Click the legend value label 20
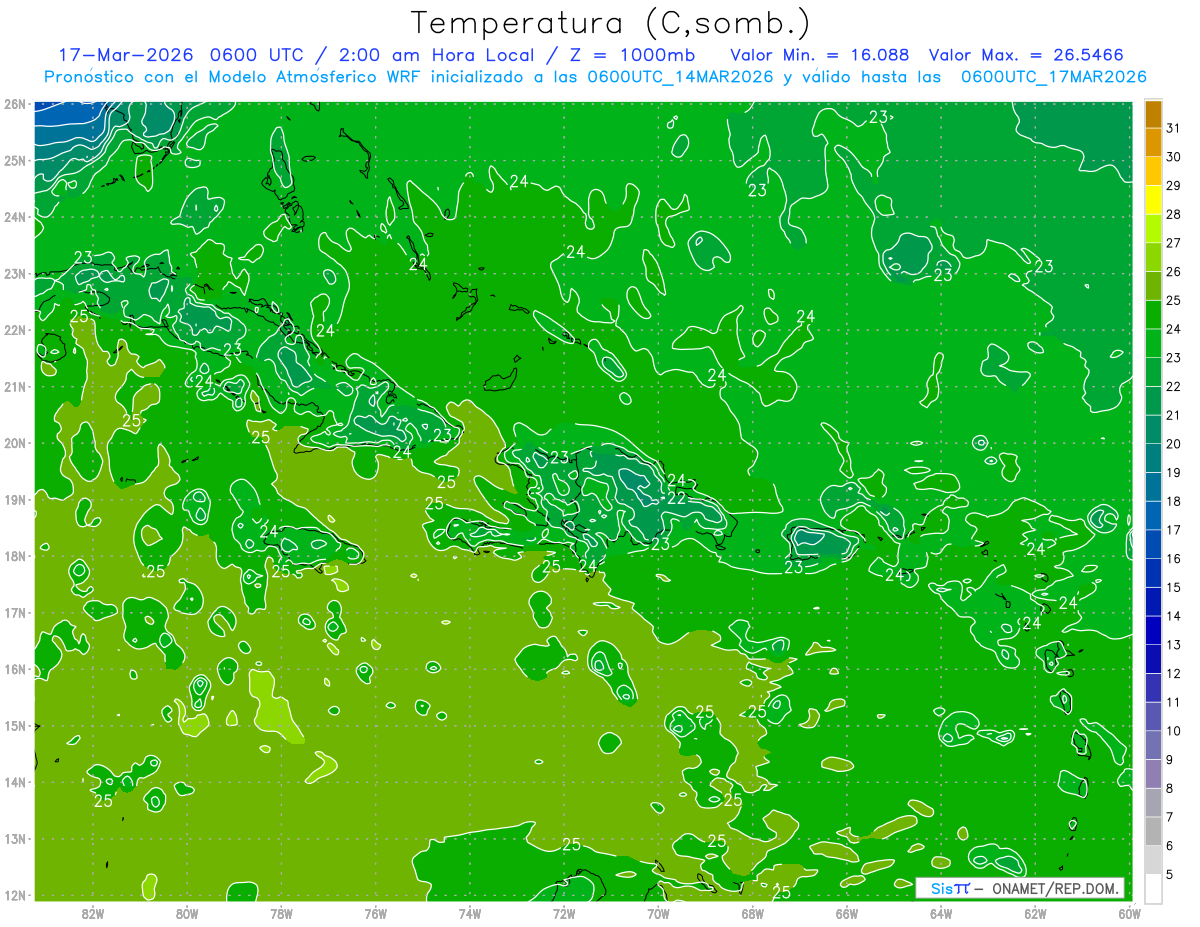 click(x=1174, y=444)
